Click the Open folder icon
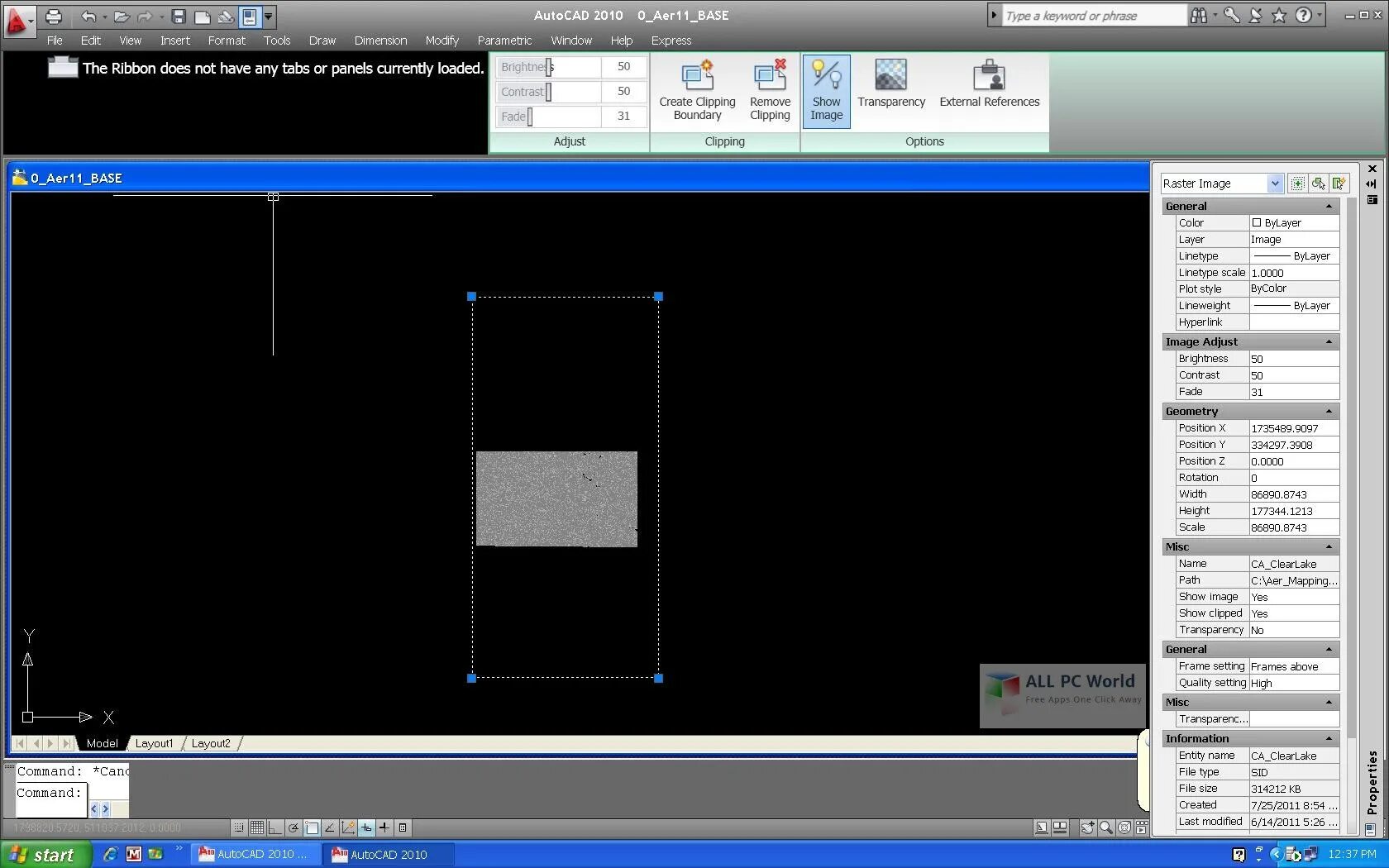The image size is (1389, 868). 122,16
